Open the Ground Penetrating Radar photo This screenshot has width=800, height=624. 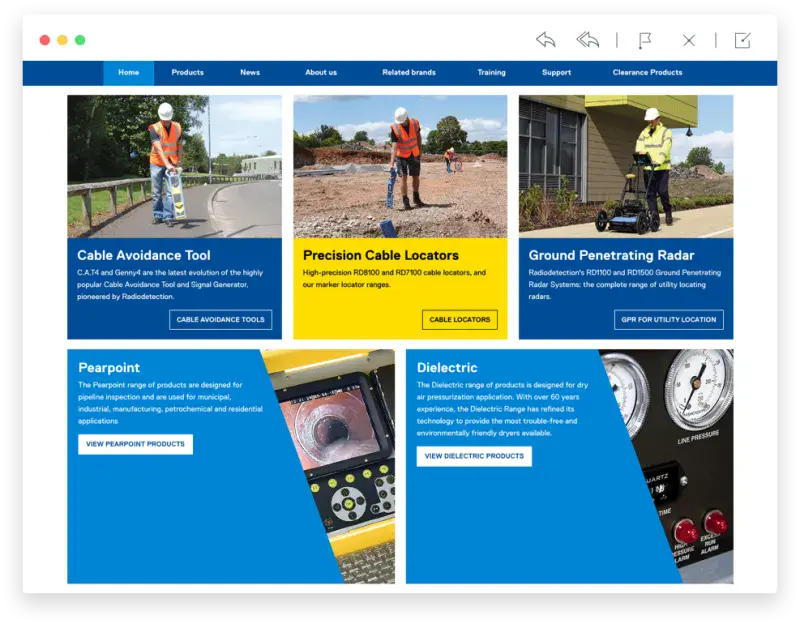pyautogui.click(x=626, y=166)
